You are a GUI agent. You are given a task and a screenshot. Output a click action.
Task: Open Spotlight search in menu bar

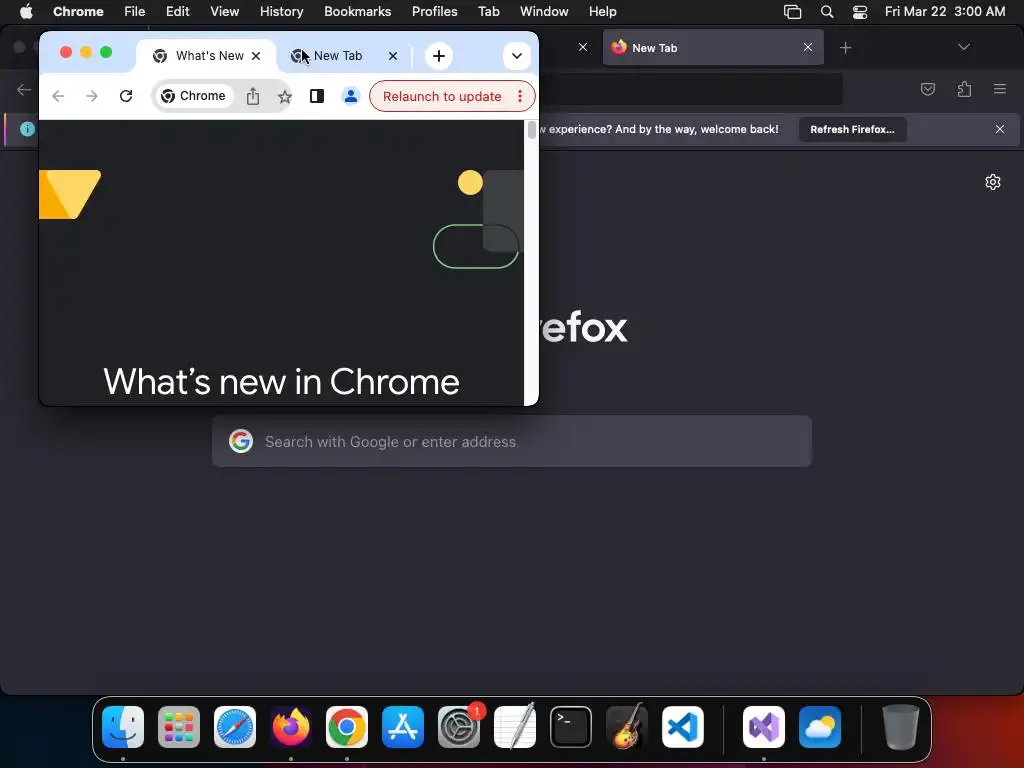click(827, 12)
